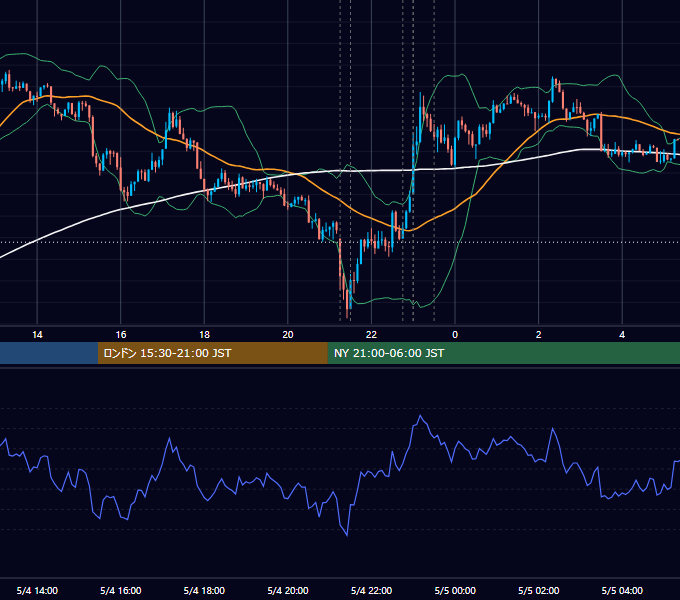Click the 22 hour label on price chart axis

pyautogui.click(x=371, y=335)
